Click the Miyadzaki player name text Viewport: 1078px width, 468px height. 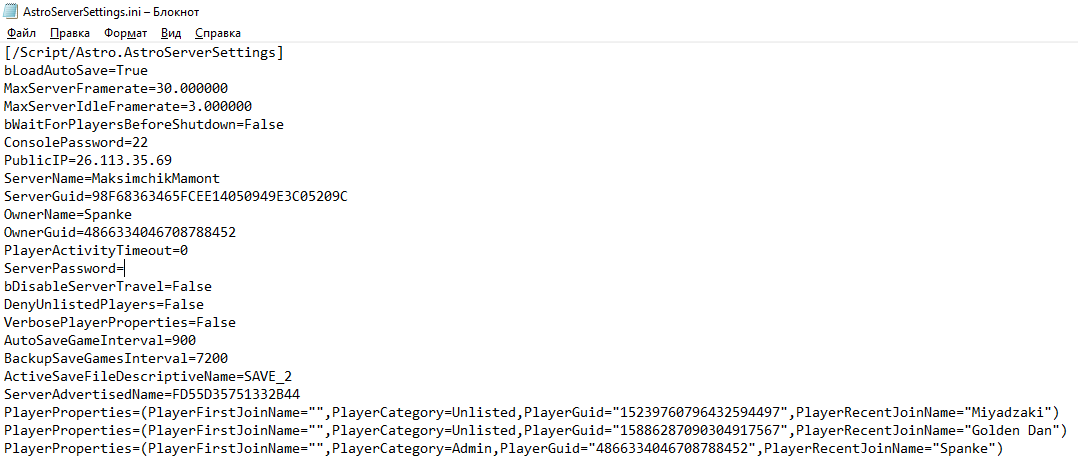(x=1011, y=412)
